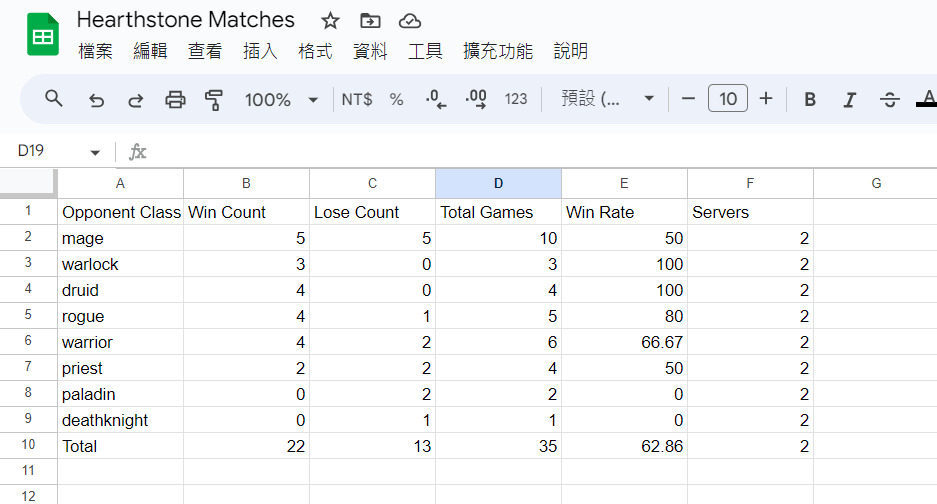Screen dimensions: 937x504
Task: Select column D header
Action: (x=498, y=184)
